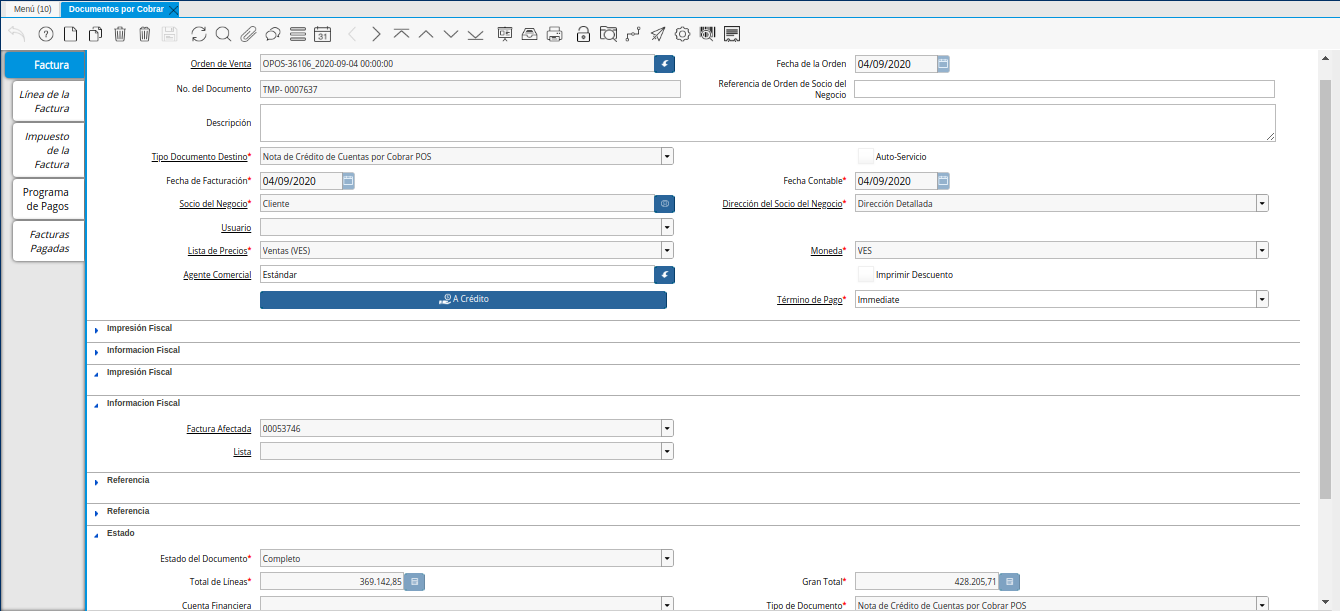
Task: Toggle the Imprimir Descuento checkbox
Action: pyautogui.click(x=866, y=274)
